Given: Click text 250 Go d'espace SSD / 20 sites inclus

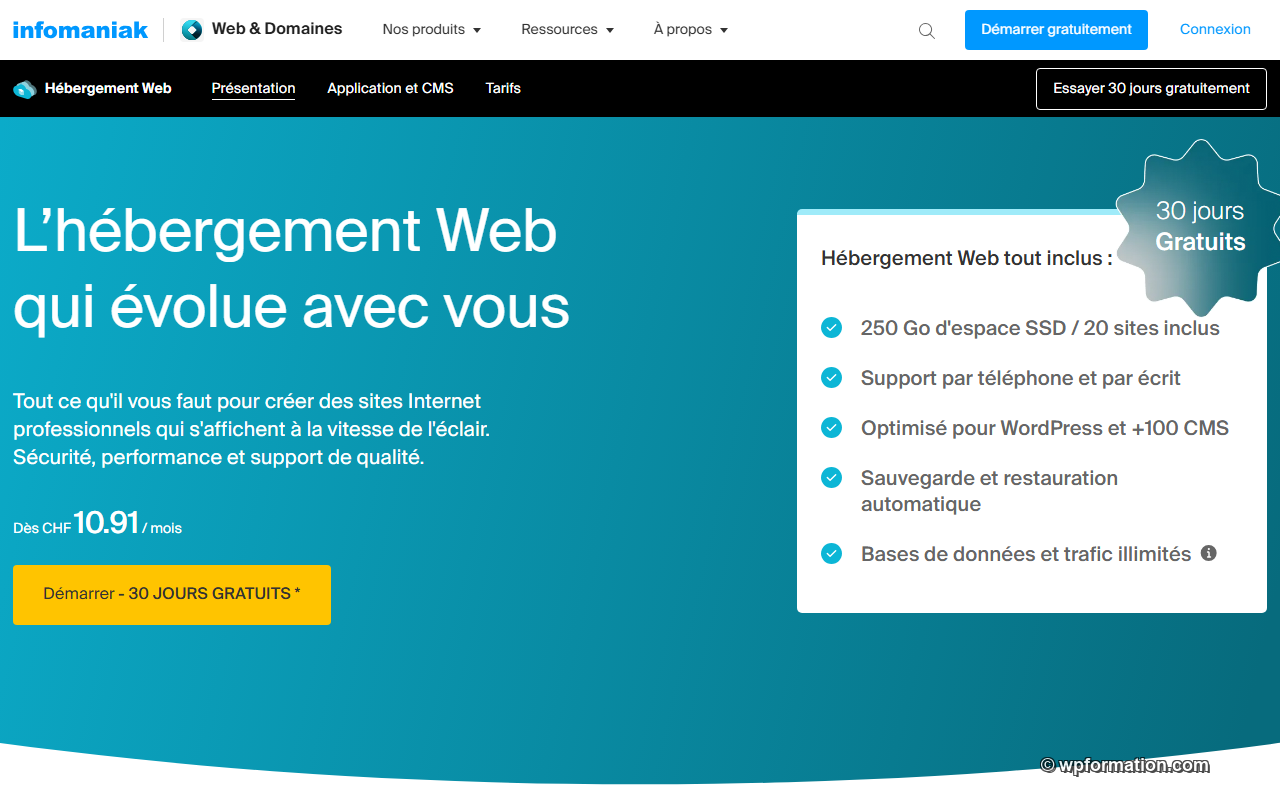Looking at the screenshot, I should pyautogui.click(x=1040, y=328).
